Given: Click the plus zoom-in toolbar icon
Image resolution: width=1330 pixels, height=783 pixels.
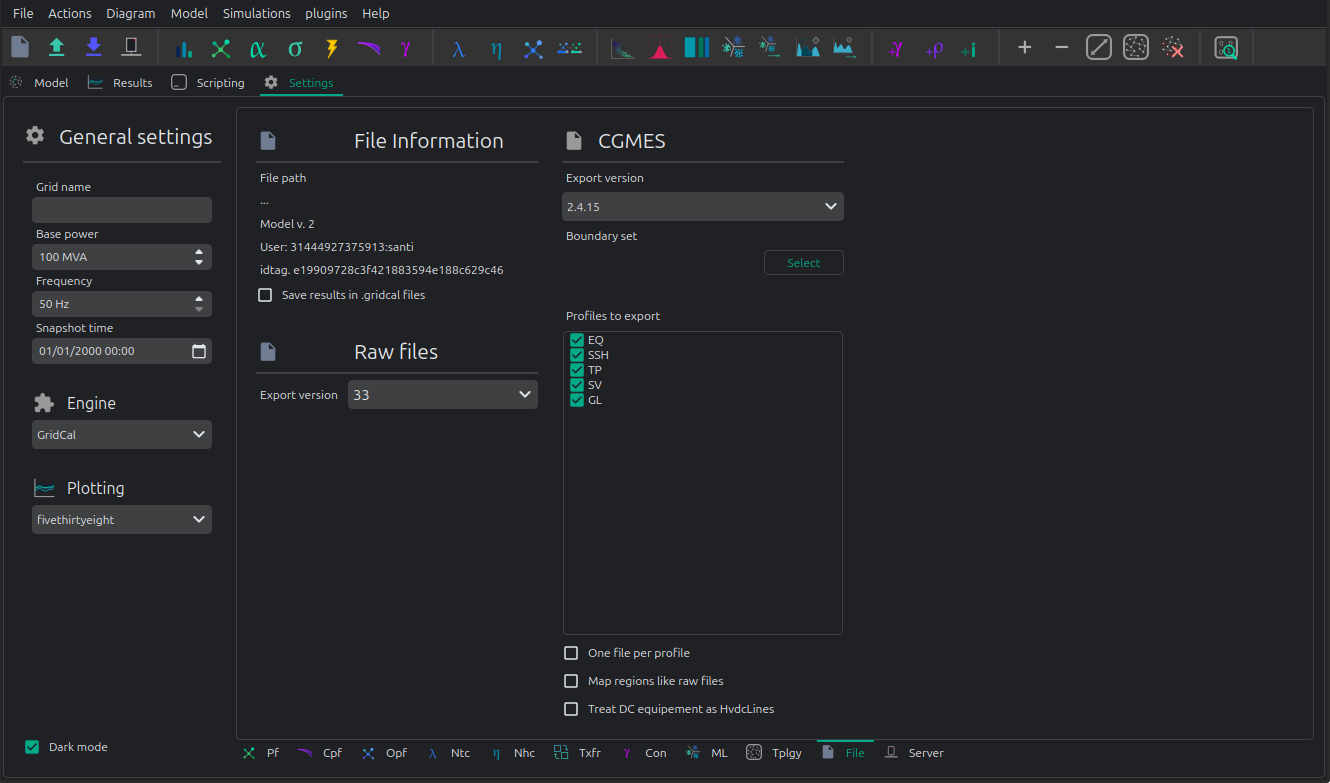Looking at the screenshot, I should point(1024,47).
